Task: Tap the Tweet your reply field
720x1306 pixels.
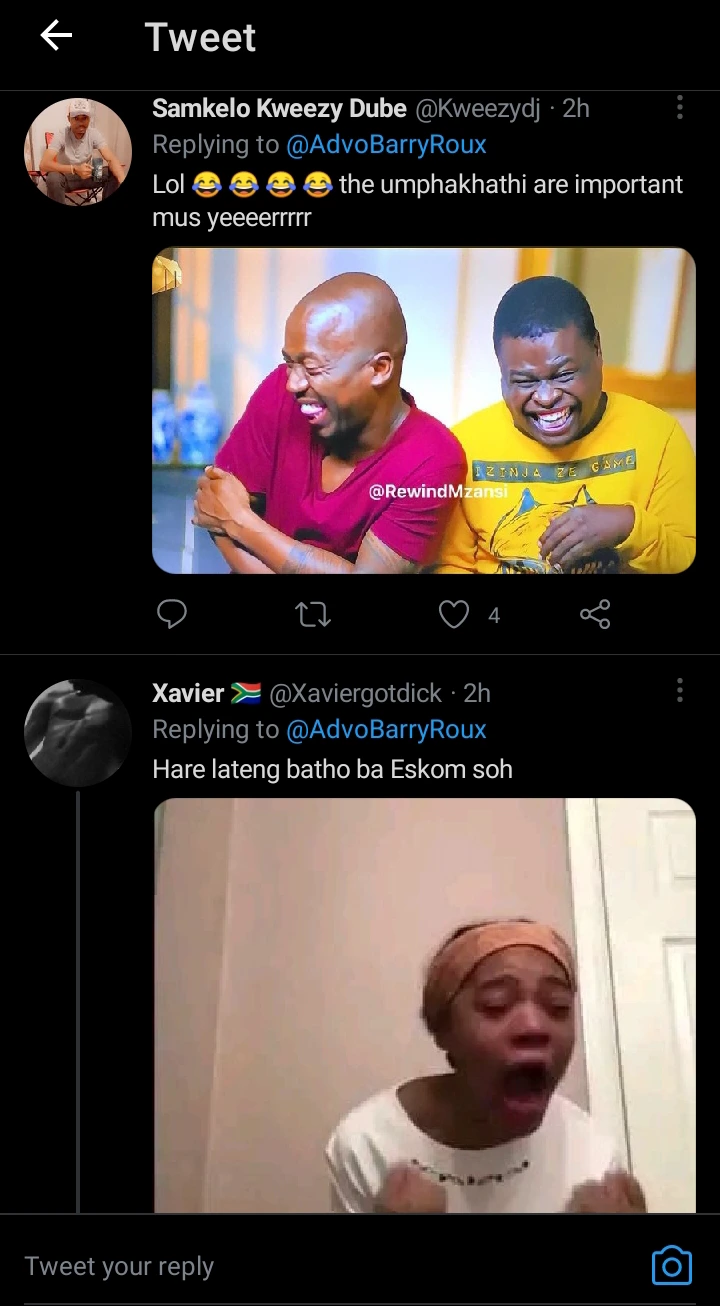Action: [300, 1266]
